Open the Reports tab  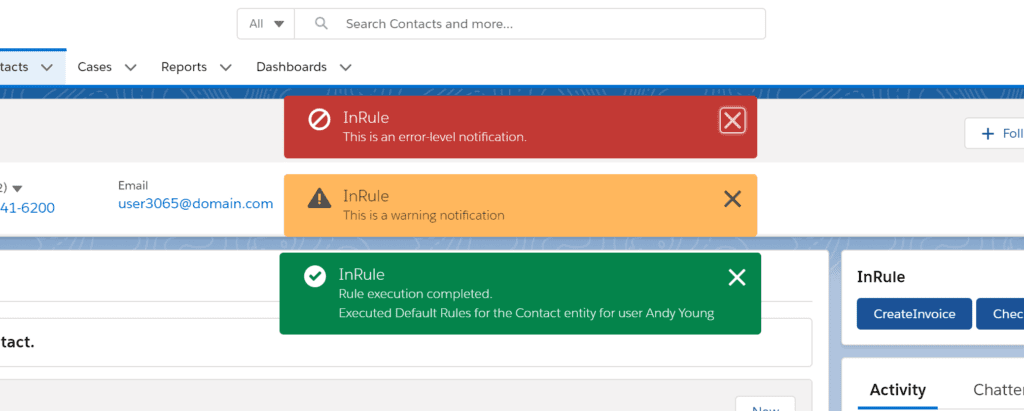[x=184, y=67]
